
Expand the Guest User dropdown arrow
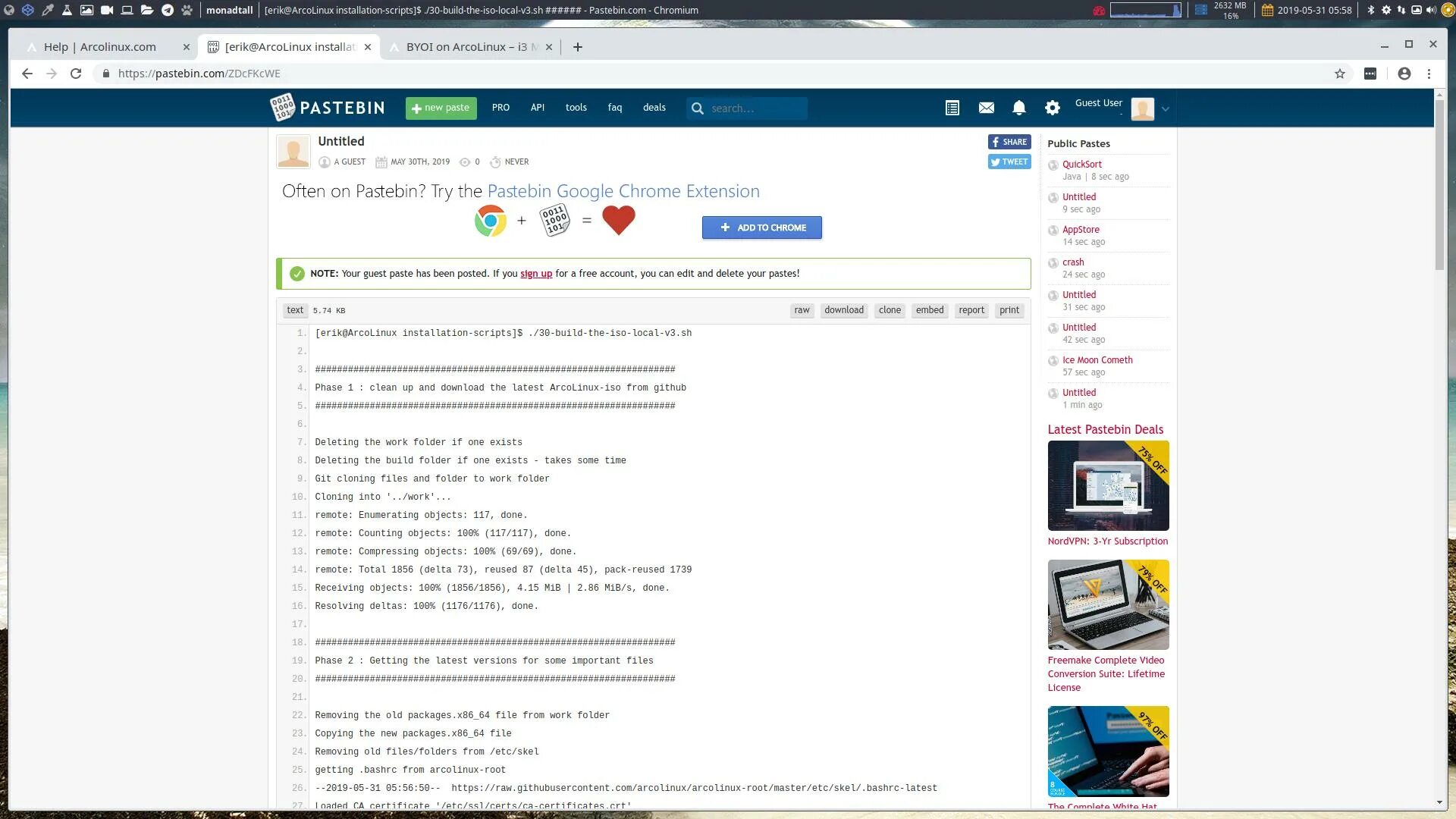[1166, 109]
